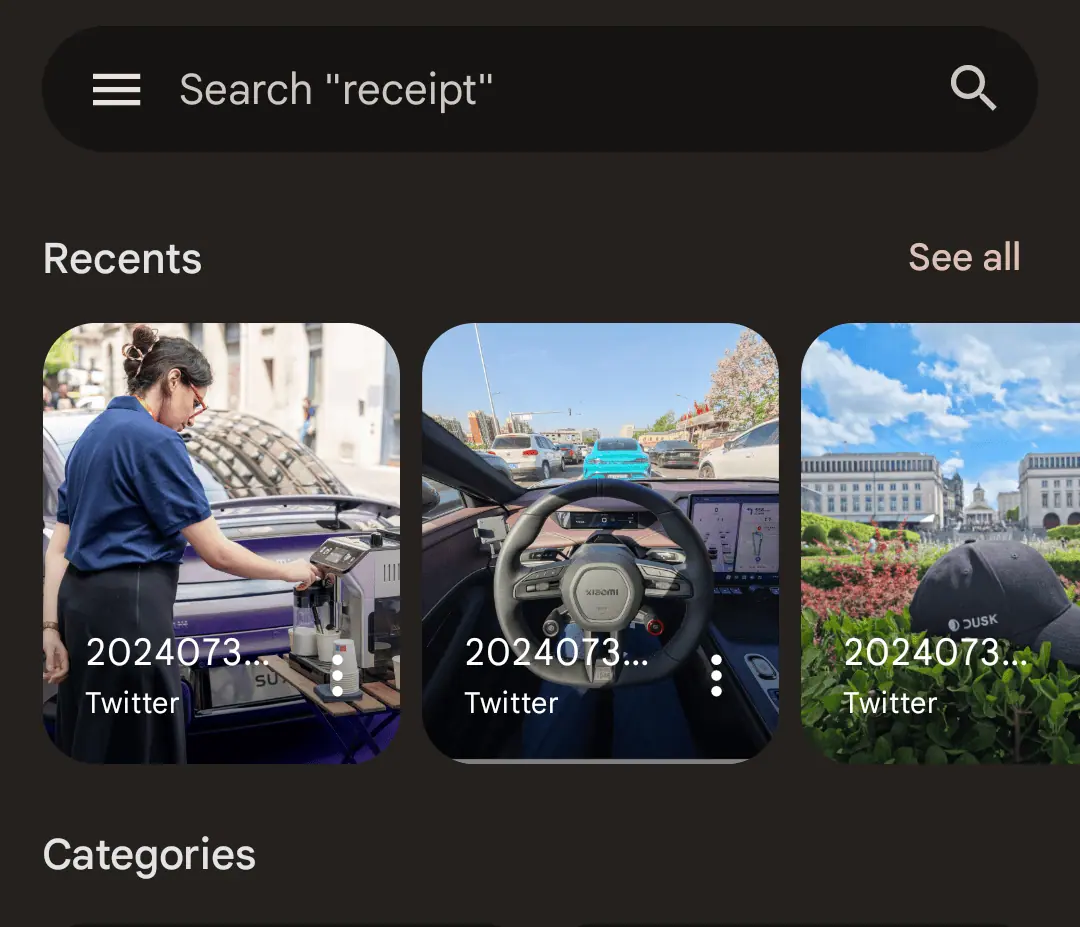Open the Dusk cap garden photo

[940, 543]
